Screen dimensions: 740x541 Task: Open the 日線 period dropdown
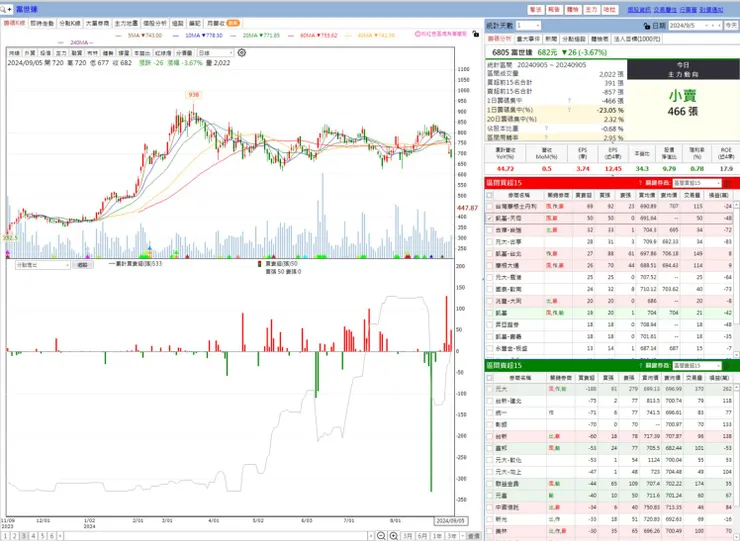216,52
